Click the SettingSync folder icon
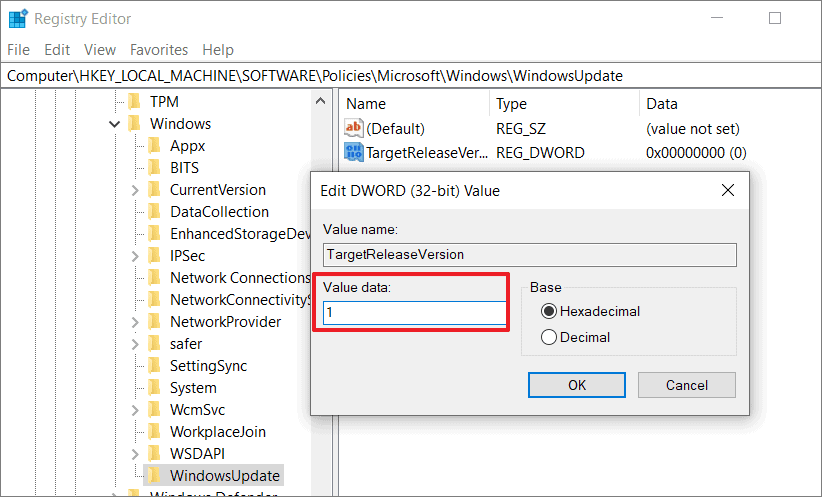The height and width of the screenshot is (497, 822). [155, 365]
